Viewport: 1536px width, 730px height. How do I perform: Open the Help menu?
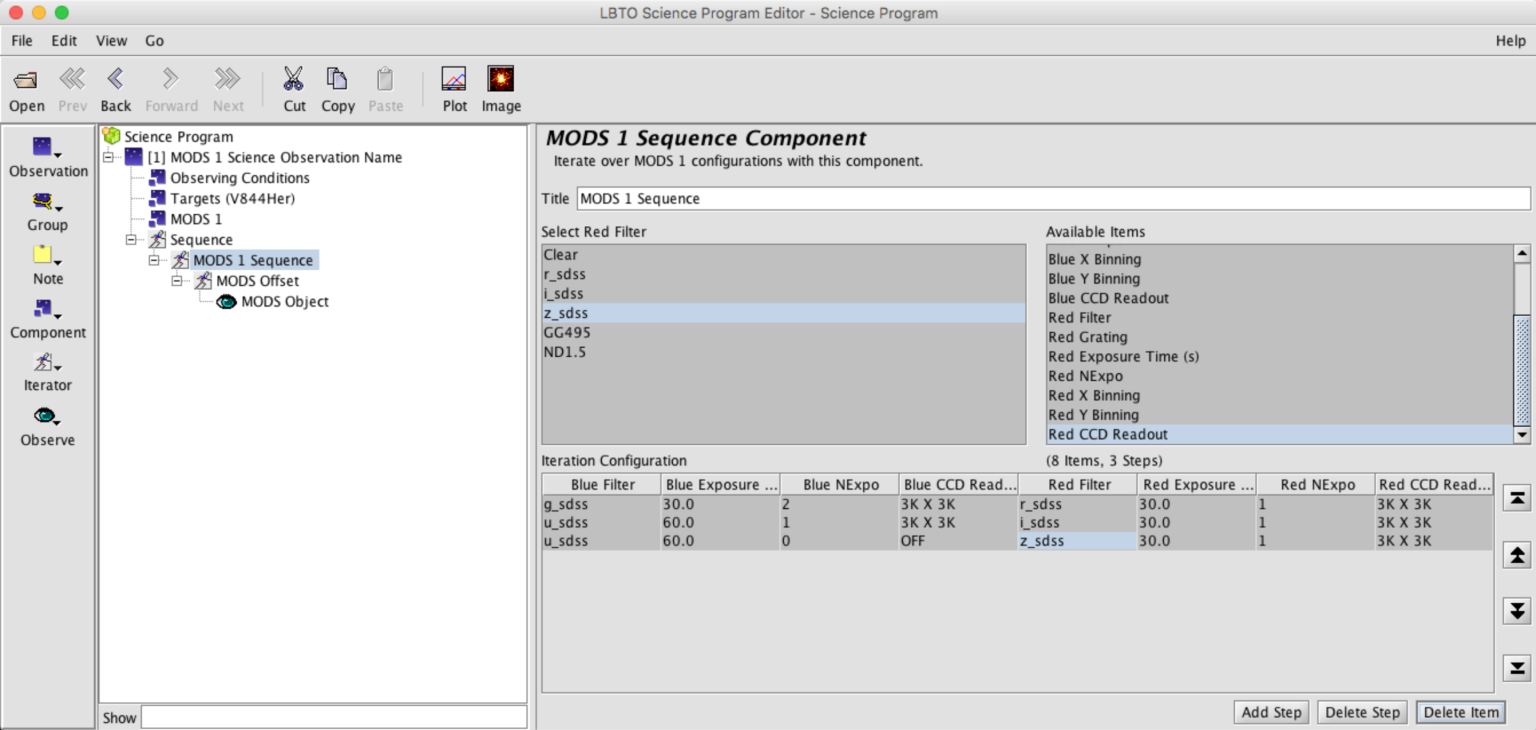(1510, 41)
